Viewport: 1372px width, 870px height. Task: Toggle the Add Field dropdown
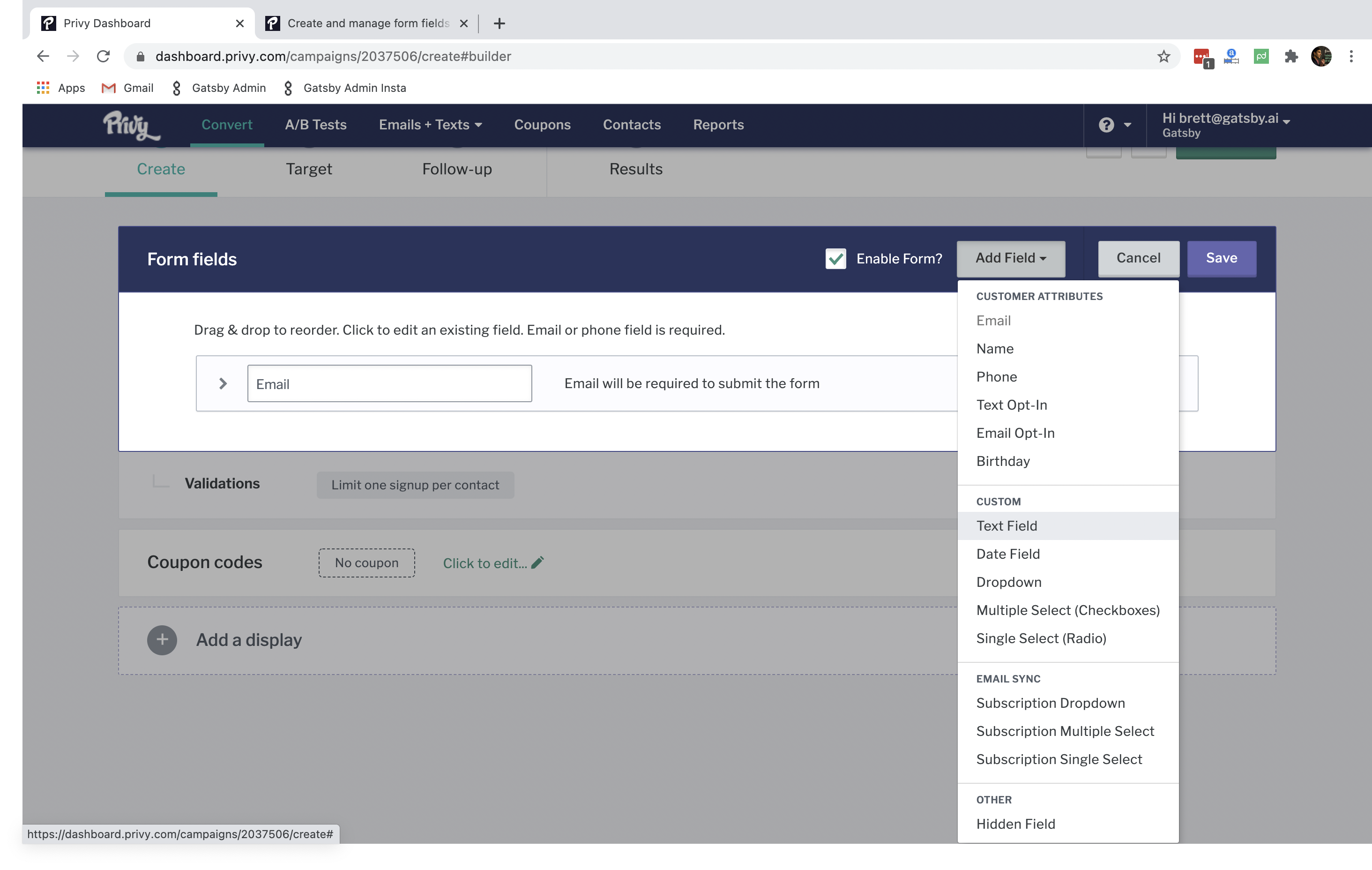coord(1011,258)
